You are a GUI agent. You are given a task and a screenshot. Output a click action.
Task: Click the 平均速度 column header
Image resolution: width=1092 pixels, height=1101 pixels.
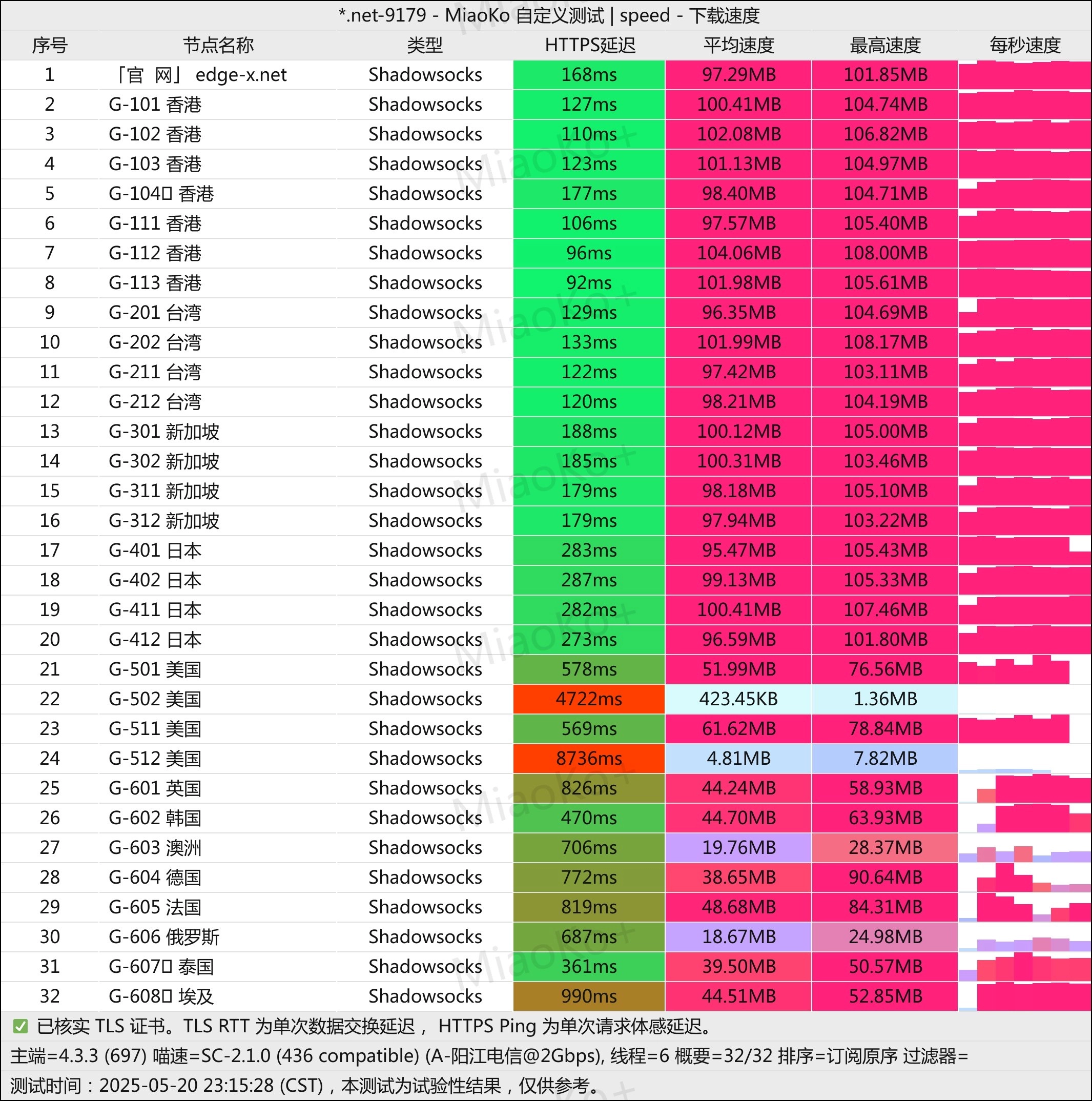739,45
